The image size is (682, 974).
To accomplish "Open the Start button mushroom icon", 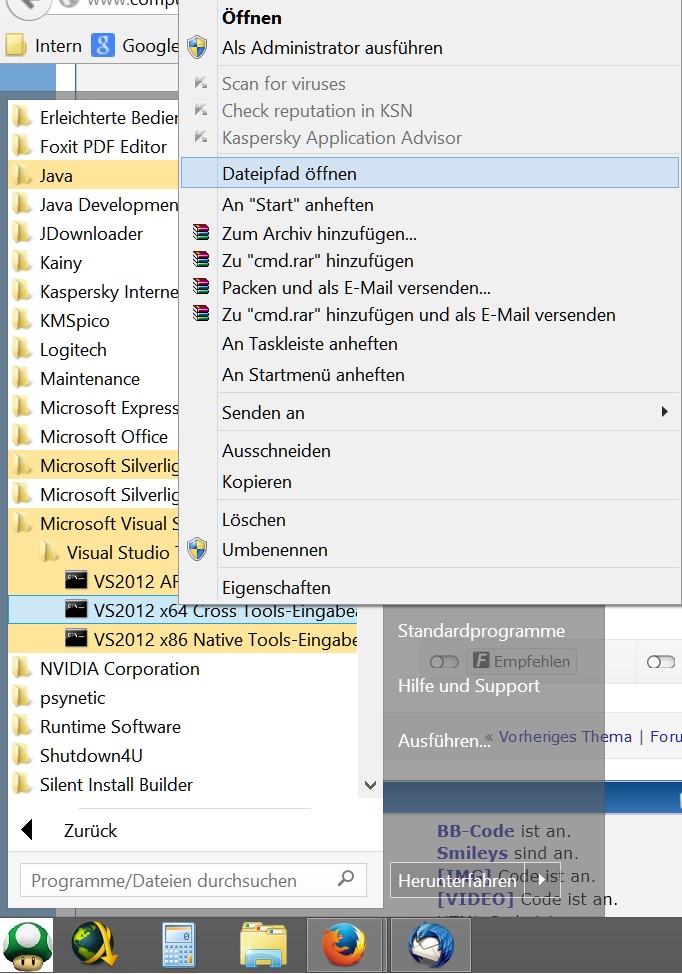I will click(x=27, y=945).
